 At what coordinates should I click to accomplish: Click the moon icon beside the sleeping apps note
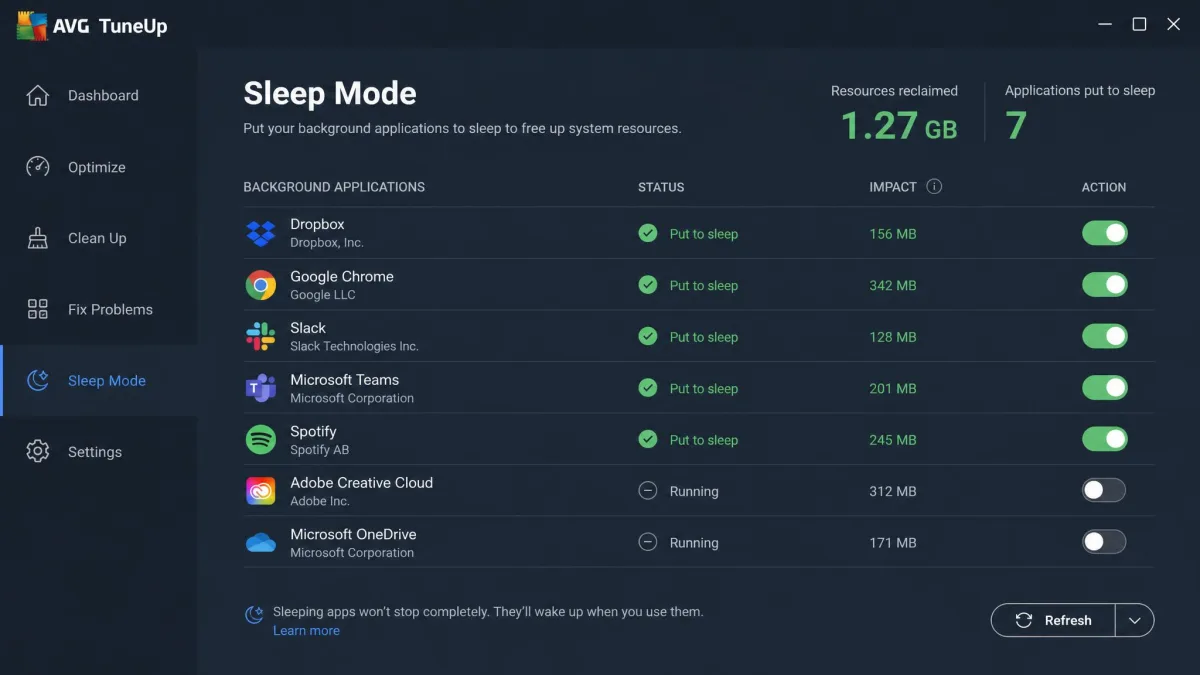255,614
